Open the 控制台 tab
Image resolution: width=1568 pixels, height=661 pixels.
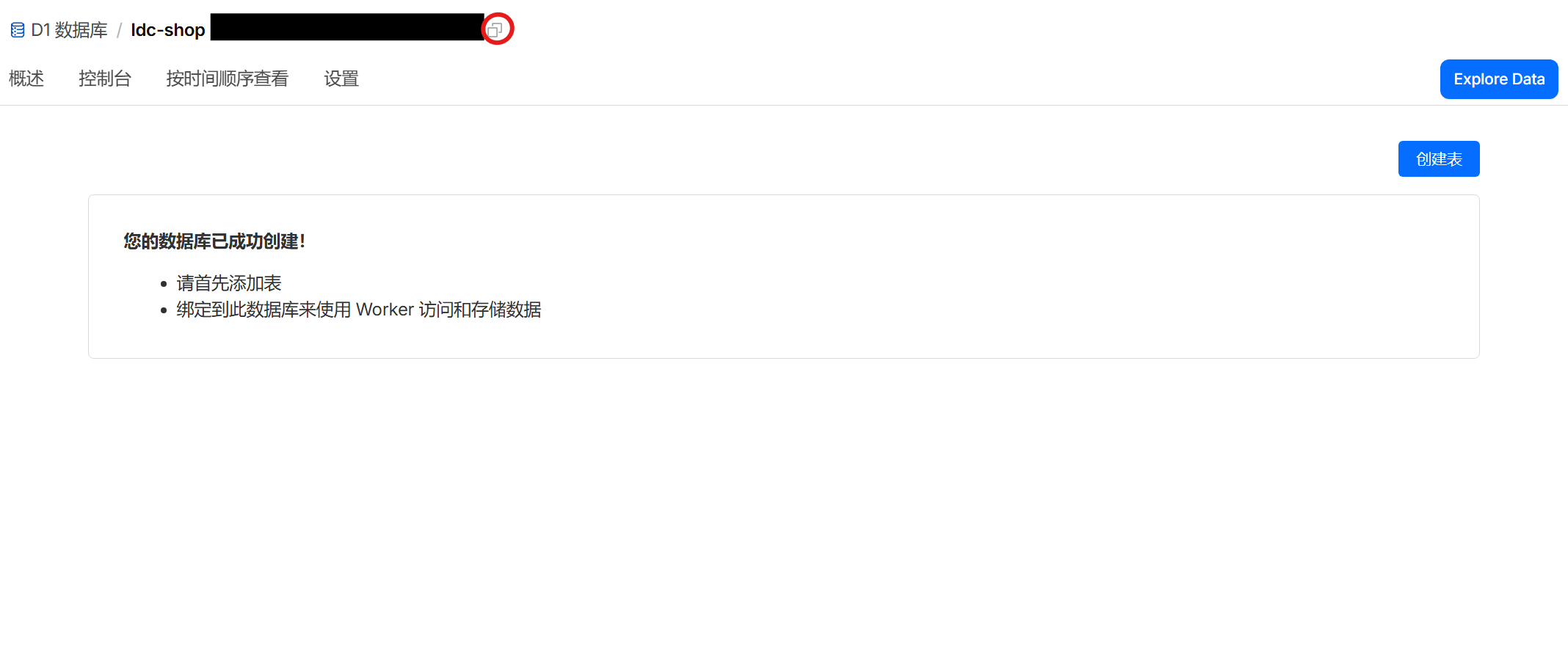click(x=105, y=78)
